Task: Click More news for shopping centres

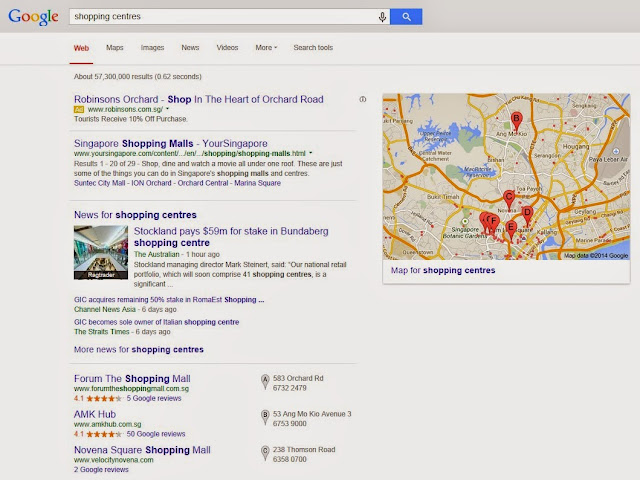Action: 139,349
